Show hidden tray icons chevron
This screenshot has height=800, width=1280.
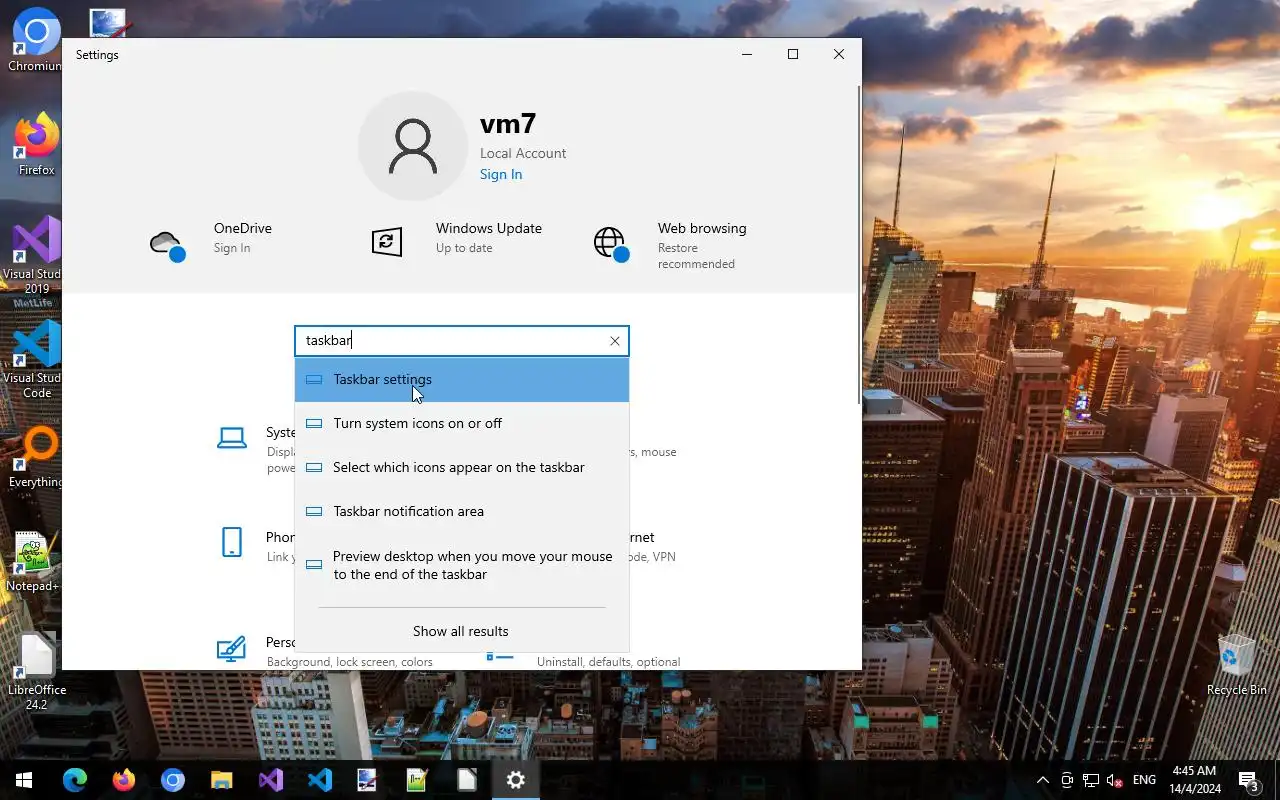click(x=1043, y=780)
